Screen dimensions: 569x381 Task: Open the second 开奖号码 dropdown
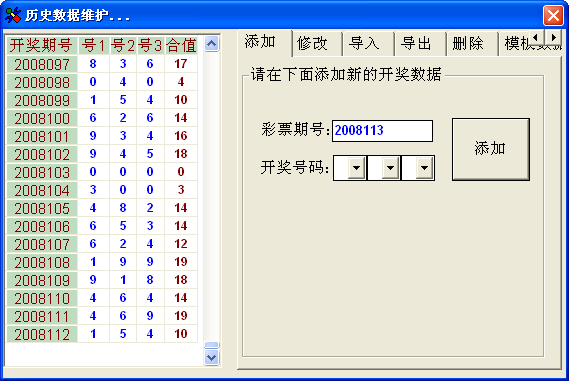[390, 168]
